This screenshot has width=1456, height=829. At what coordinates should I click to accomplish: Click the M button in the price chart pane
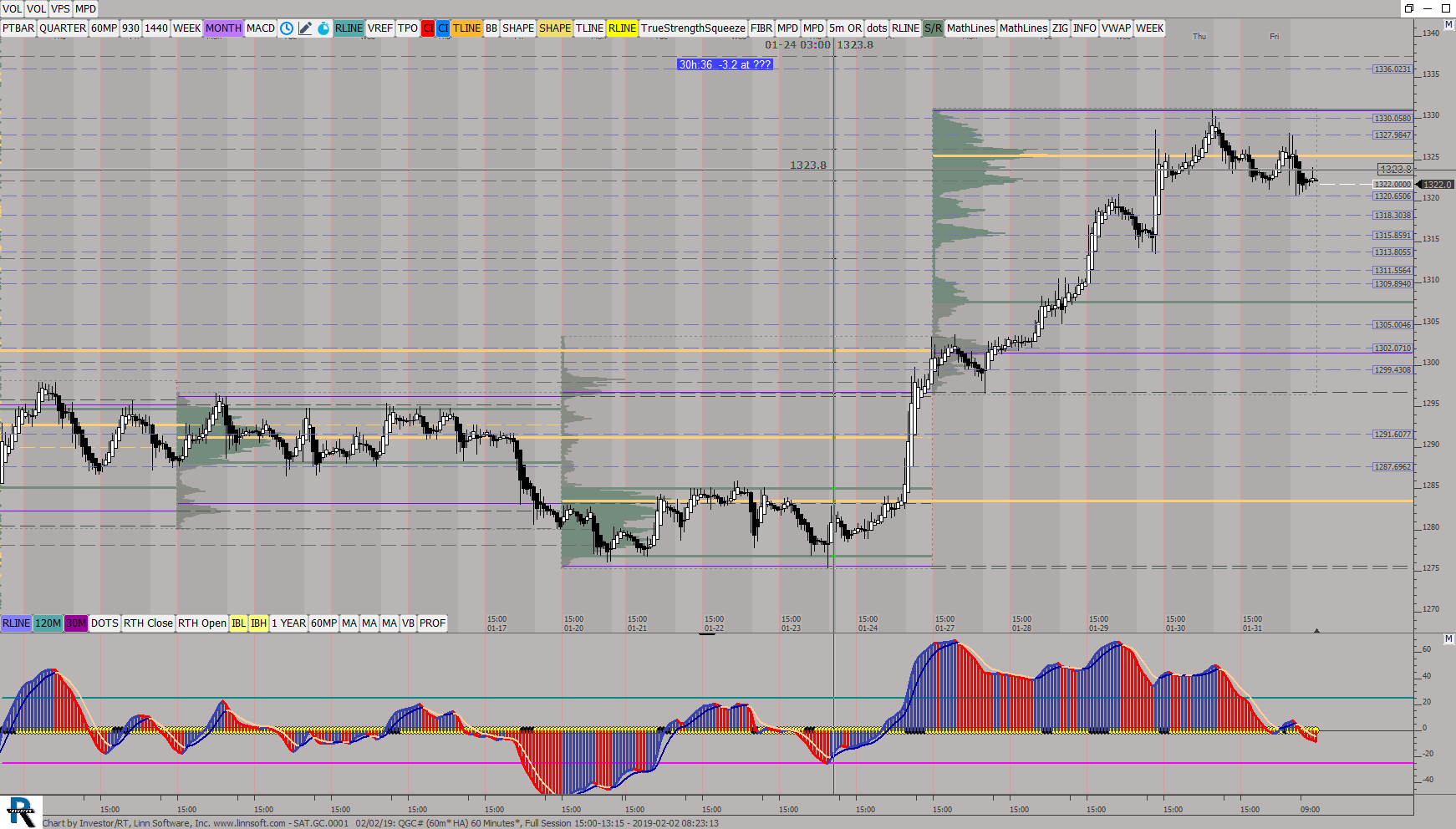pos(1448,25)
